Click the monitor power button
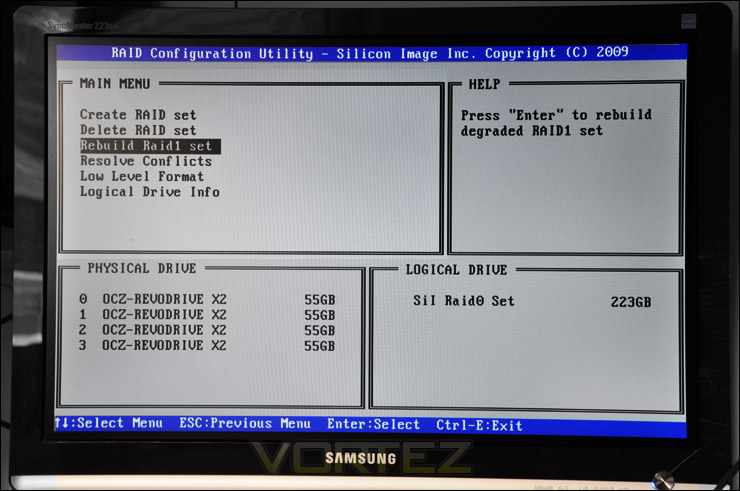740x491 pixels. click(x=663, y=481)
